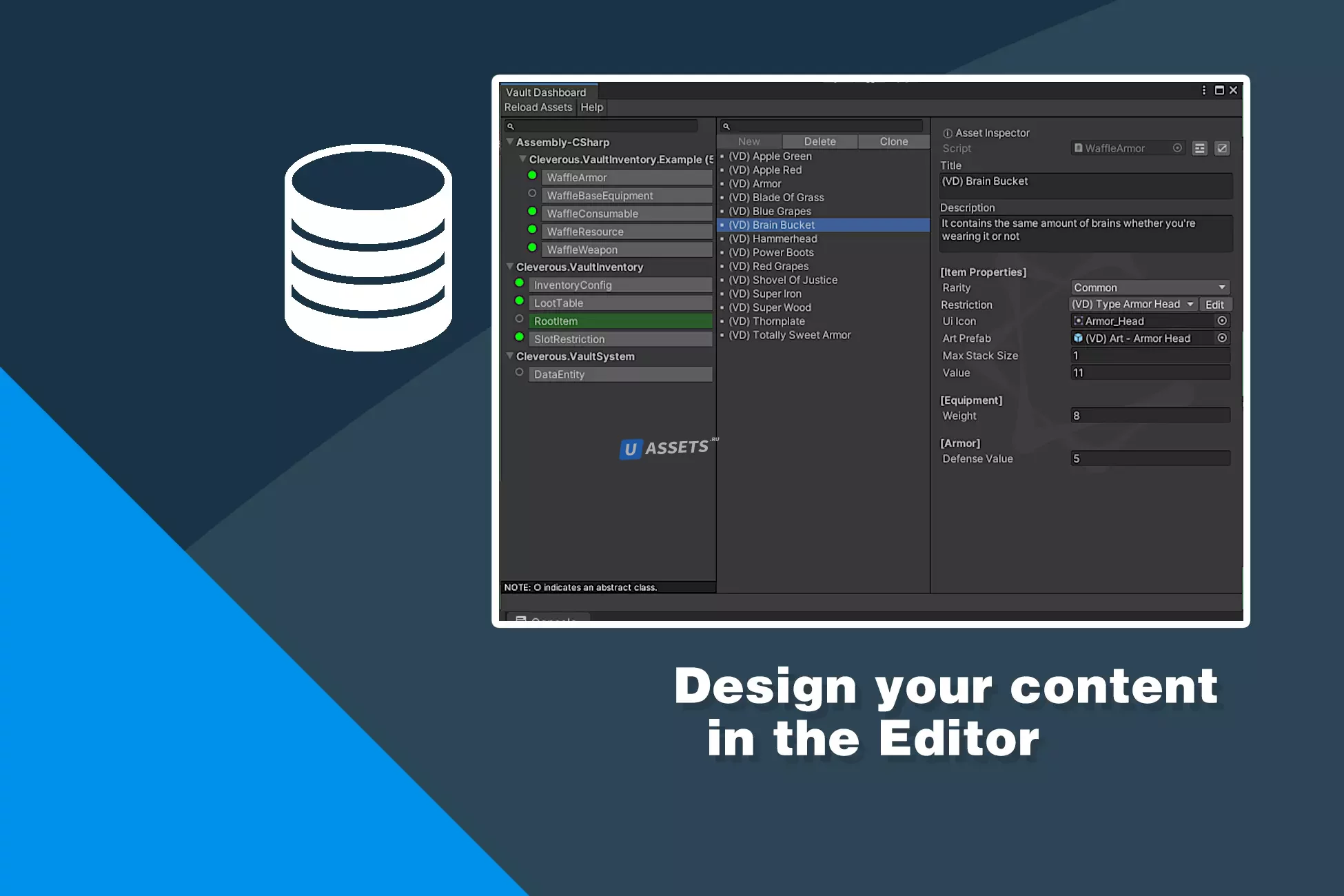Click the inspector layout preset icon button
The image size is (1344, 896).
pos(1200,148)
